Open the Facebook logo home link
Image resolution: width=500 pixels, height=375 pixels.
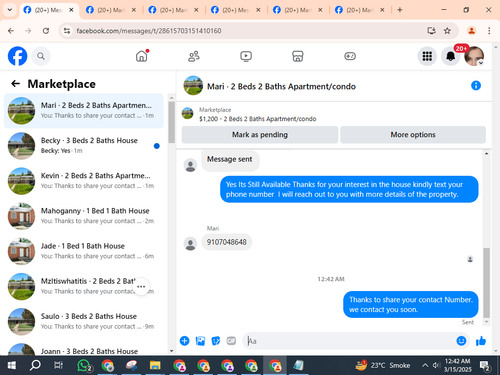(x=17, y=56)
